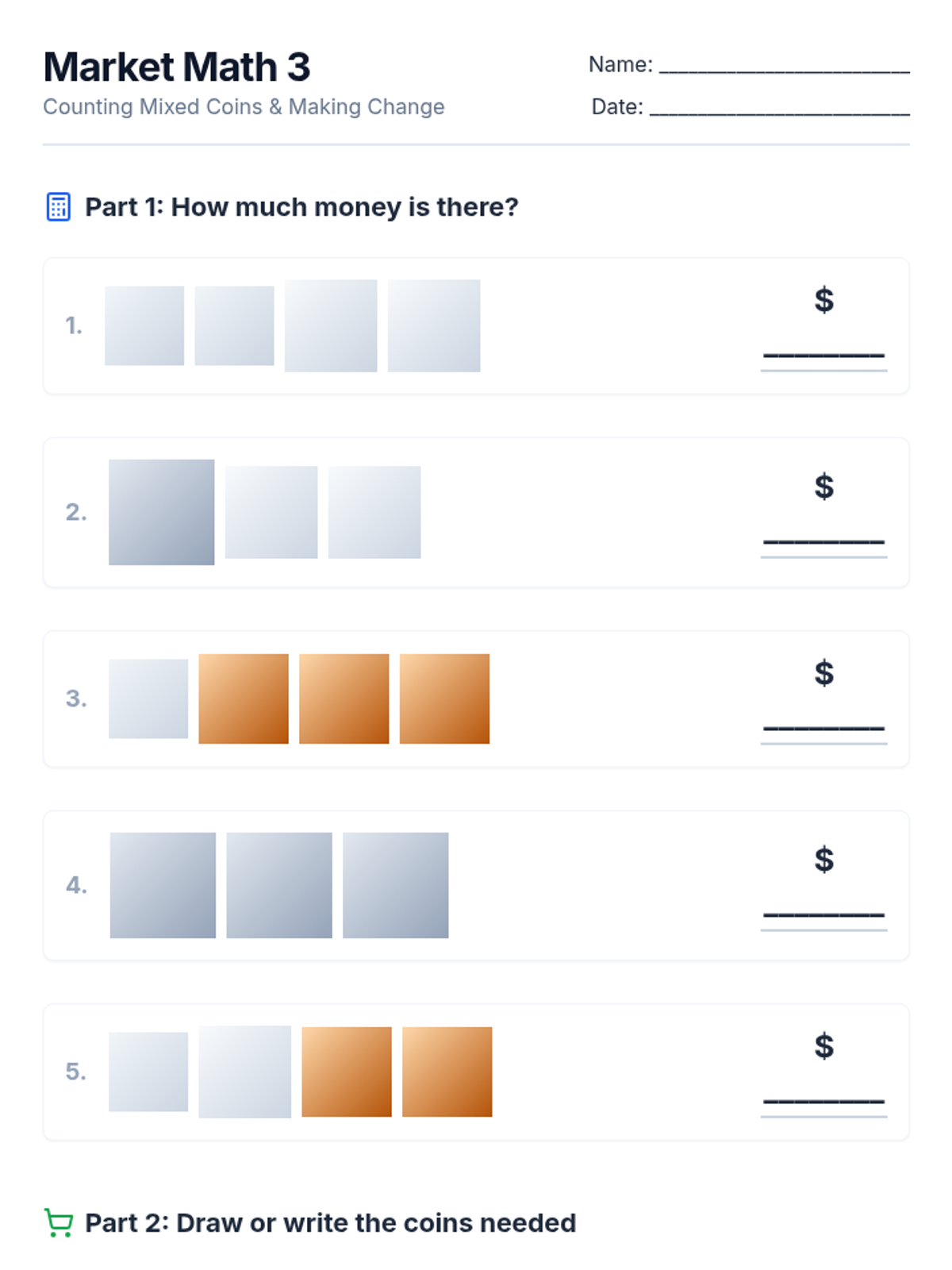
Task: Click the Counting Mixed Coins subtitle
Action: 244,107
